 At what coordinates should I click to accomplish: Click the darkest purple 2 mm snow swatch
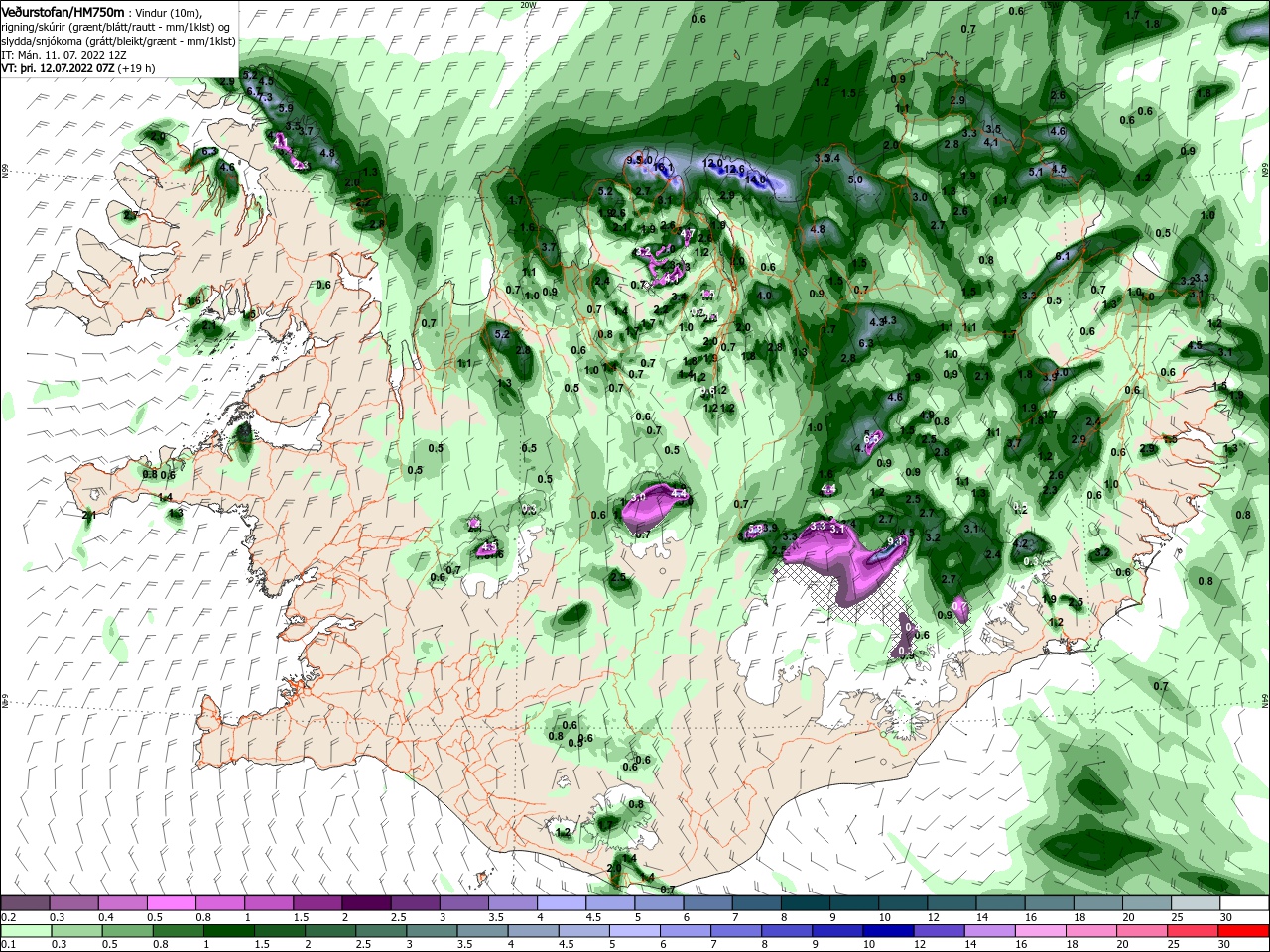click(x=366, y=903)
